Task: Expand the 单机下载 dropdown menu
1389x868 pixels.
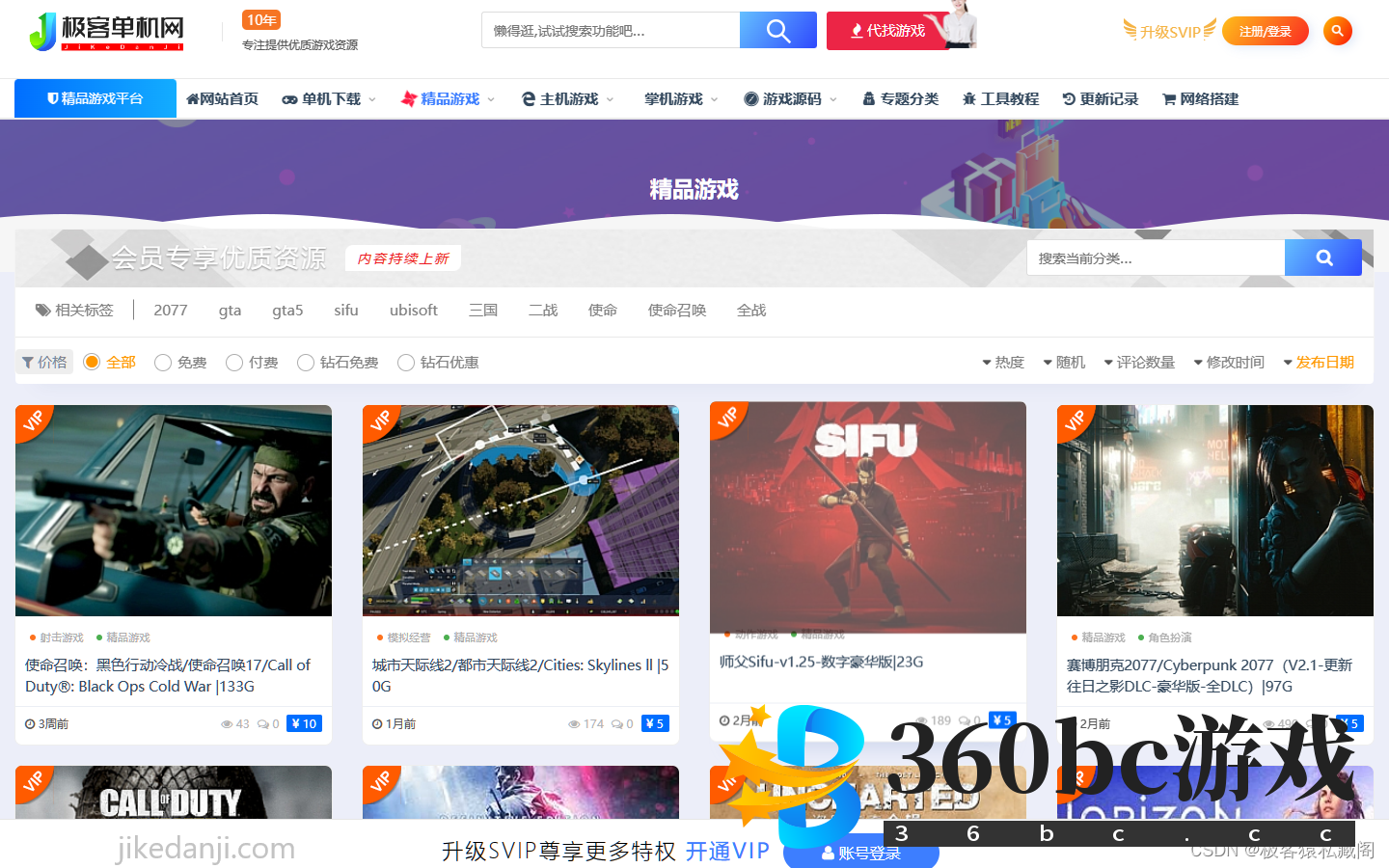Action: click(x=328, y=99)
